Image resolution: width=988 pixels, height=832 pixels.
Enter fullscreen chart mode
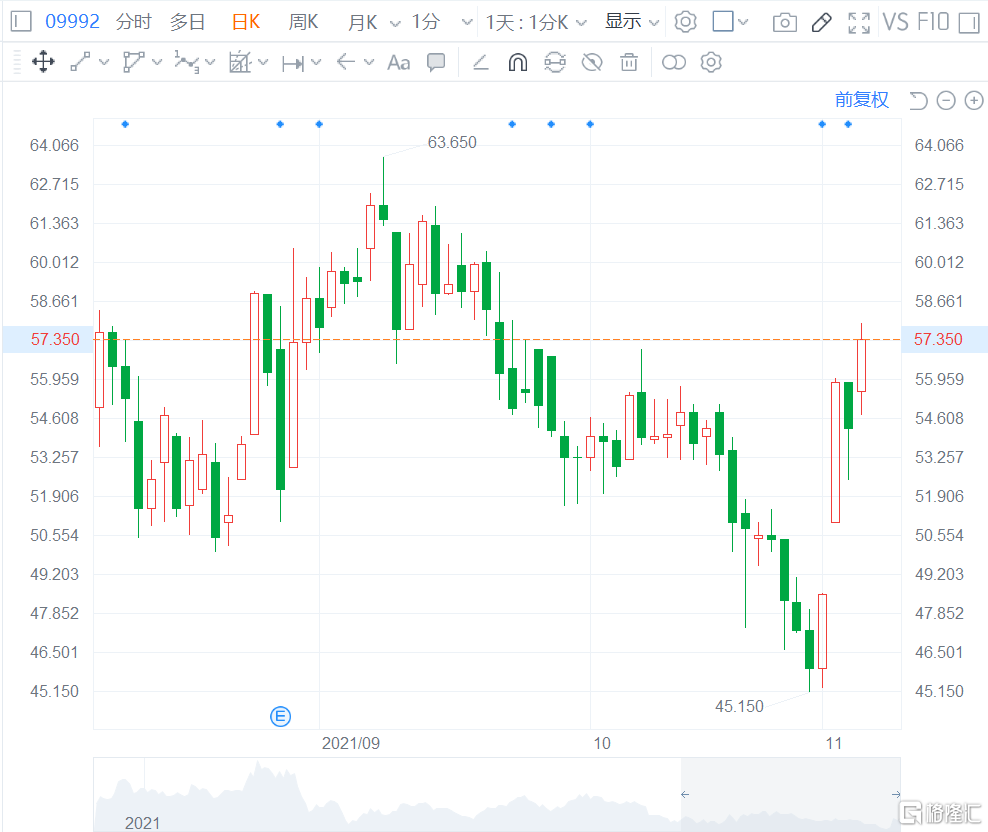pyautogui.click(x=858, y=22)
